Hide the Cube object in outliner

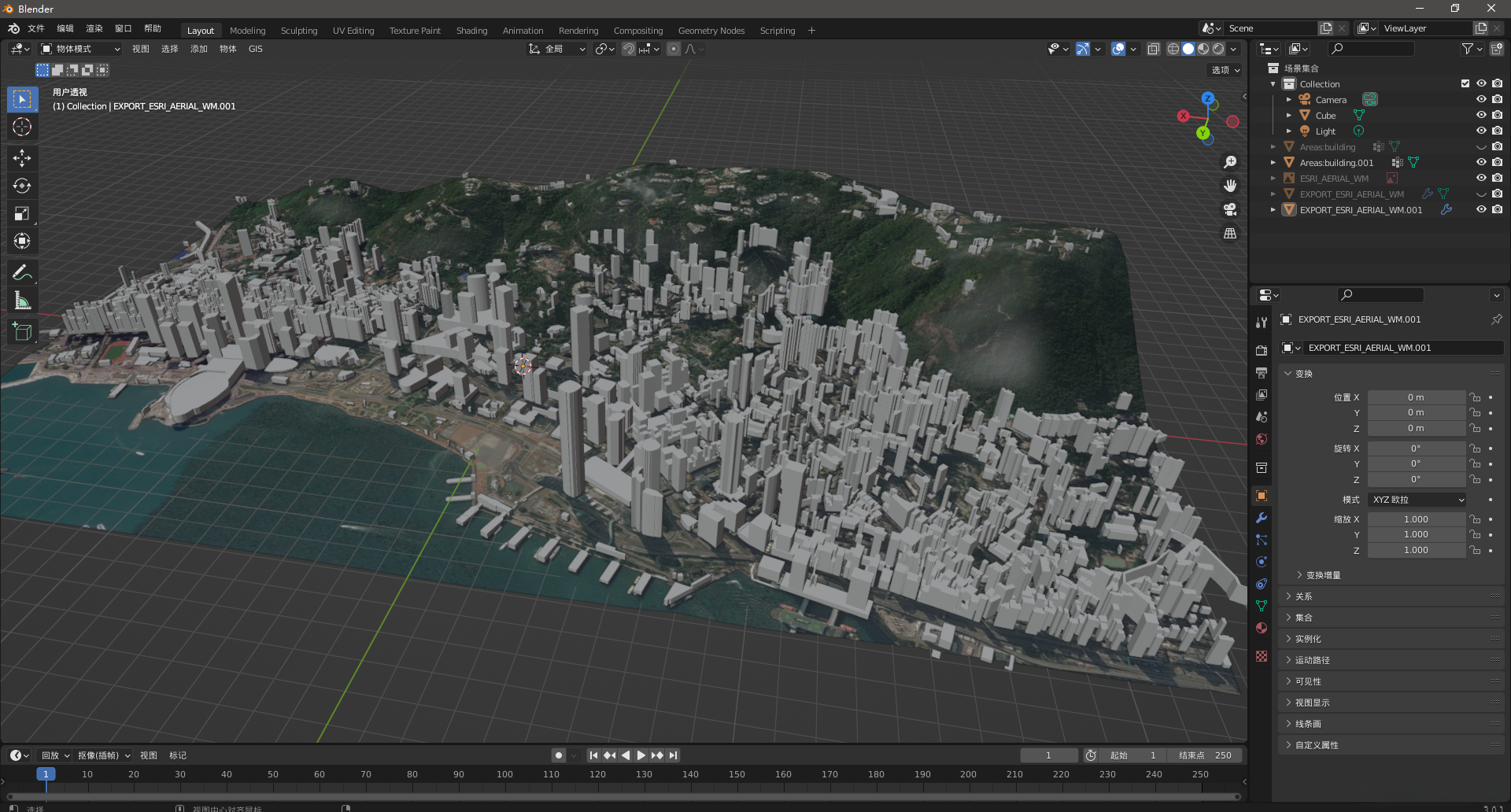click(1481, 115)
